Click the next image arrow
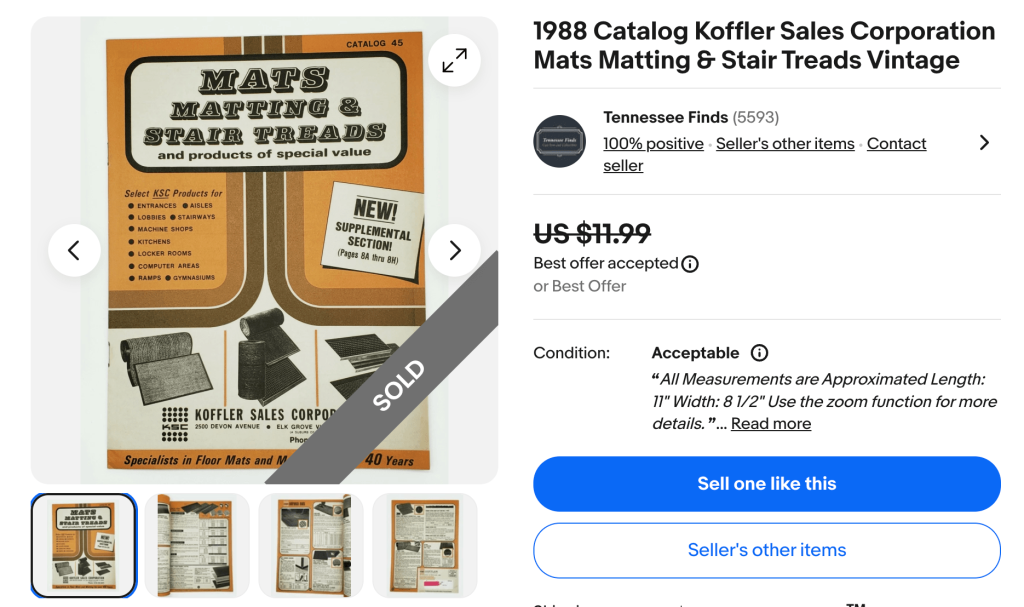This screenshot has height=607, width=1024. [x=454, y=250]
